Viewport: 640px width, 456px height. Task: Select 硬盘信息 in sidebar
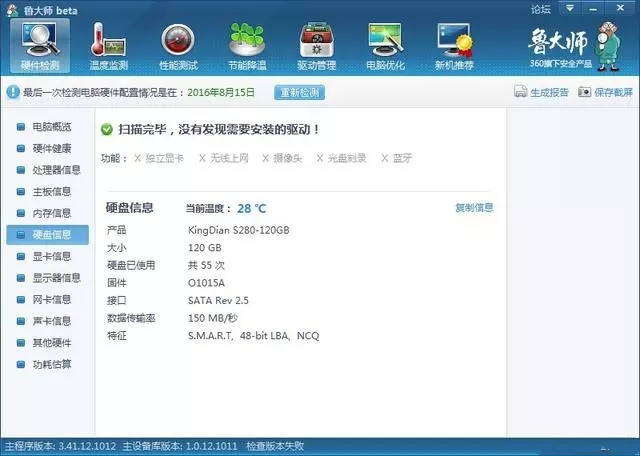[47, 235]
